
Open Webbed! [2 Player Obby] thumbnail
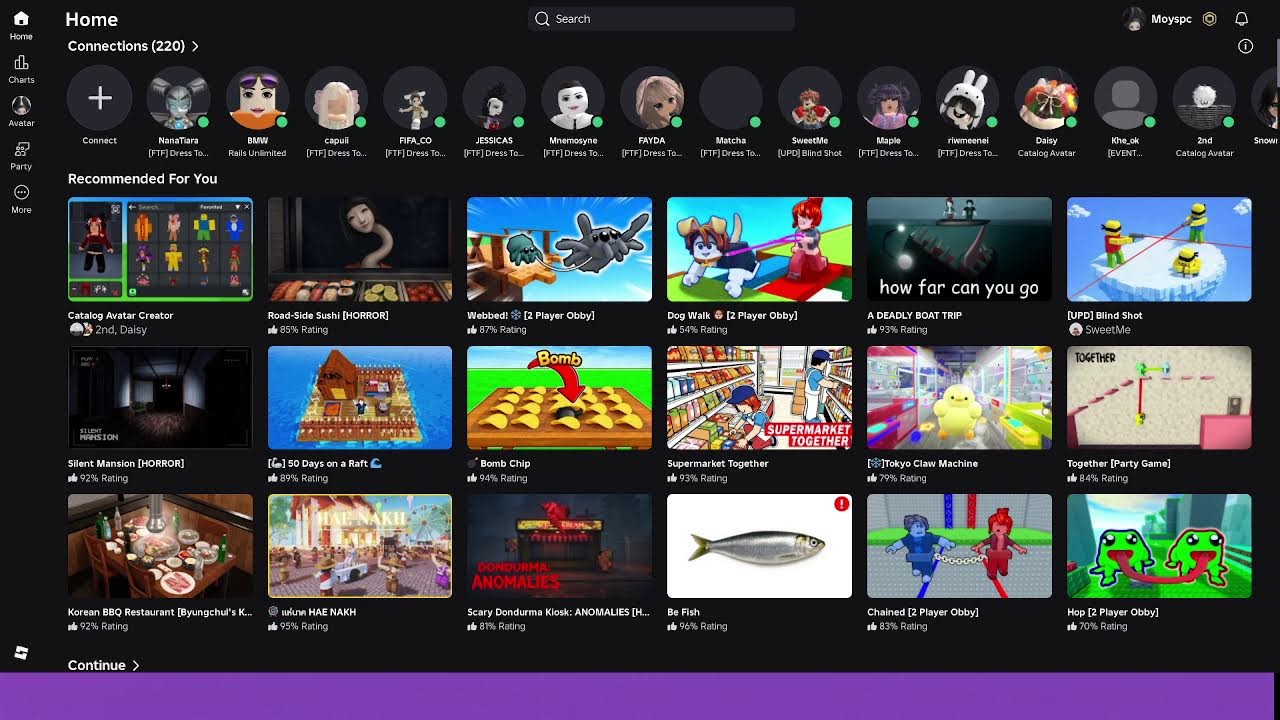[559, 249]
